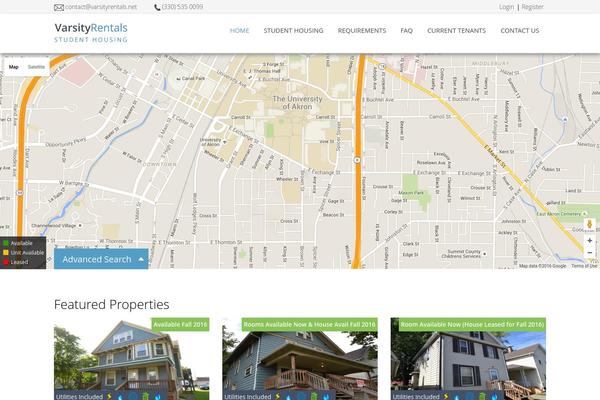The width and height of the screenshot is (600, 400).
Task: Click the Login link
Action: click(x=506, y=7)
